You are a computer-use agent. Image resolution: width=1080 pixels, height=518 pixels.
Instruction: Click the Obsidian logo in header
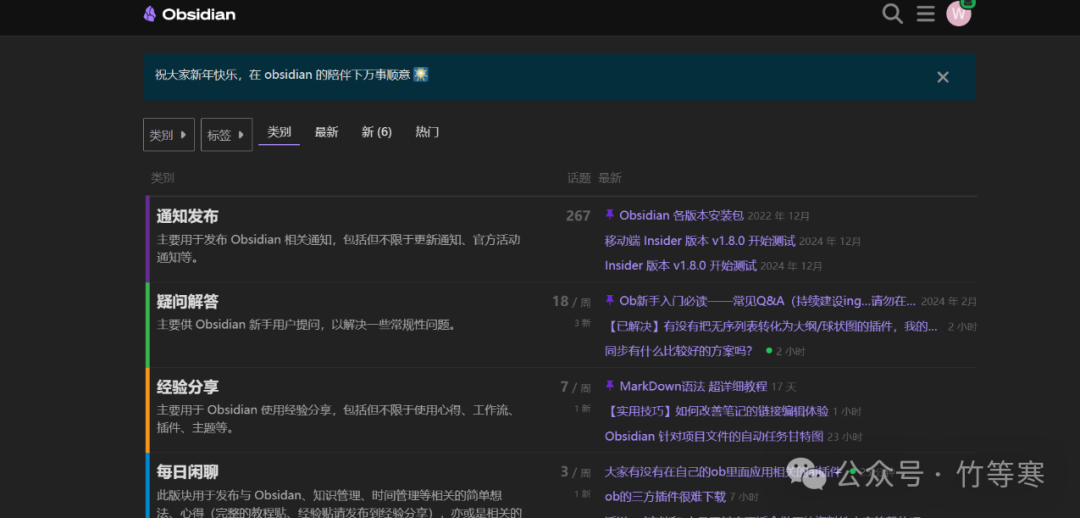[x=189, y=14]
